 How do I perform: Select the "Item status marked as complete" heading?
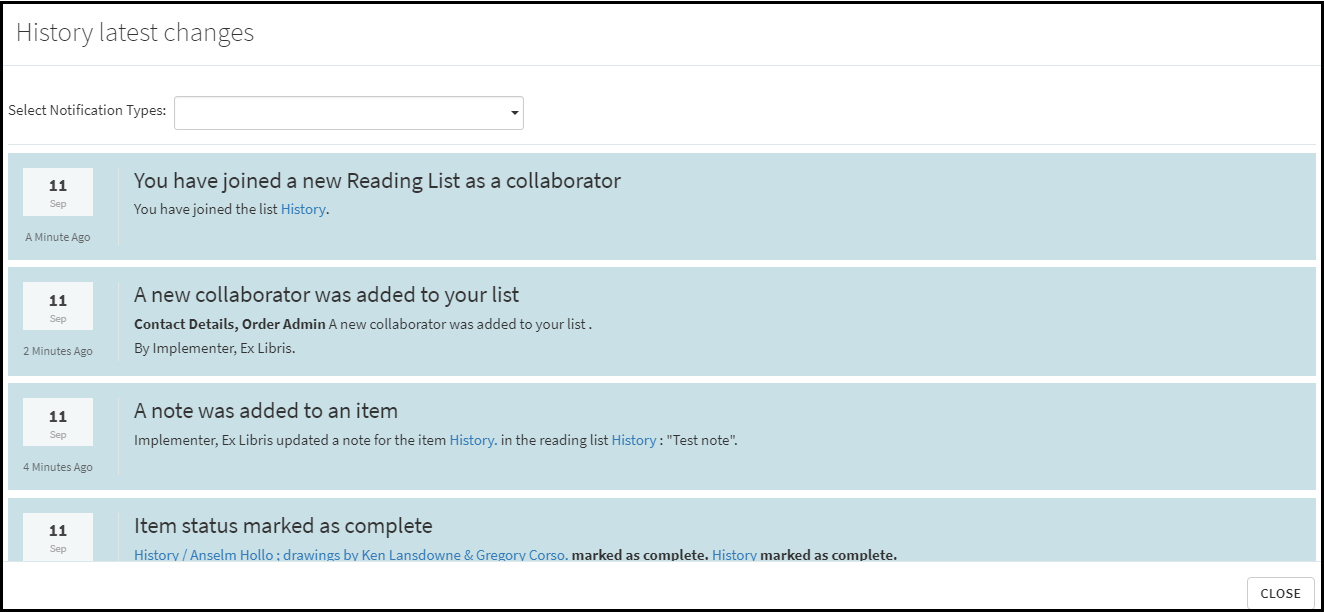coord(283,526)
